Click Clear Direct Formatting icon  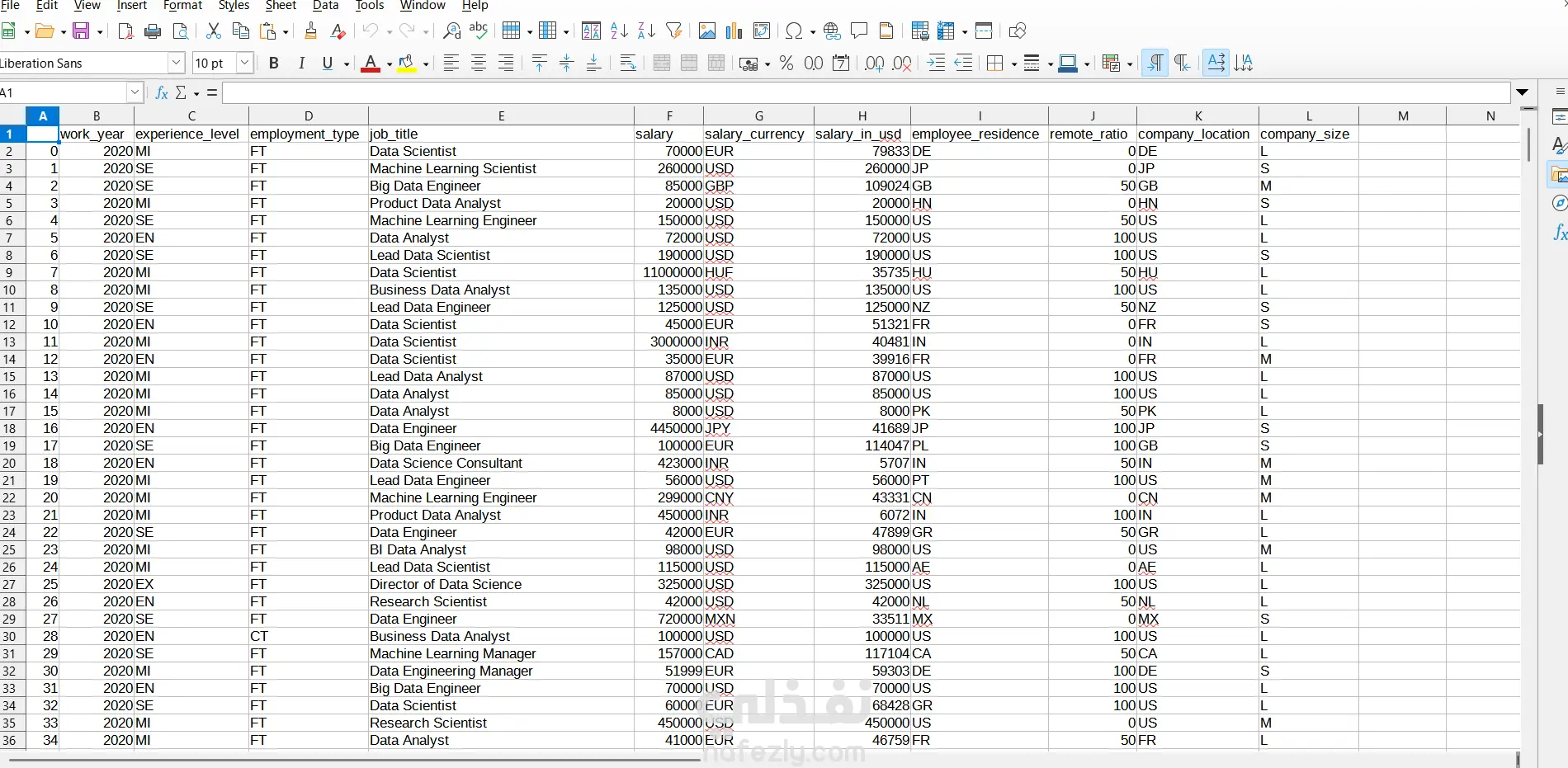tap(338, 31)
